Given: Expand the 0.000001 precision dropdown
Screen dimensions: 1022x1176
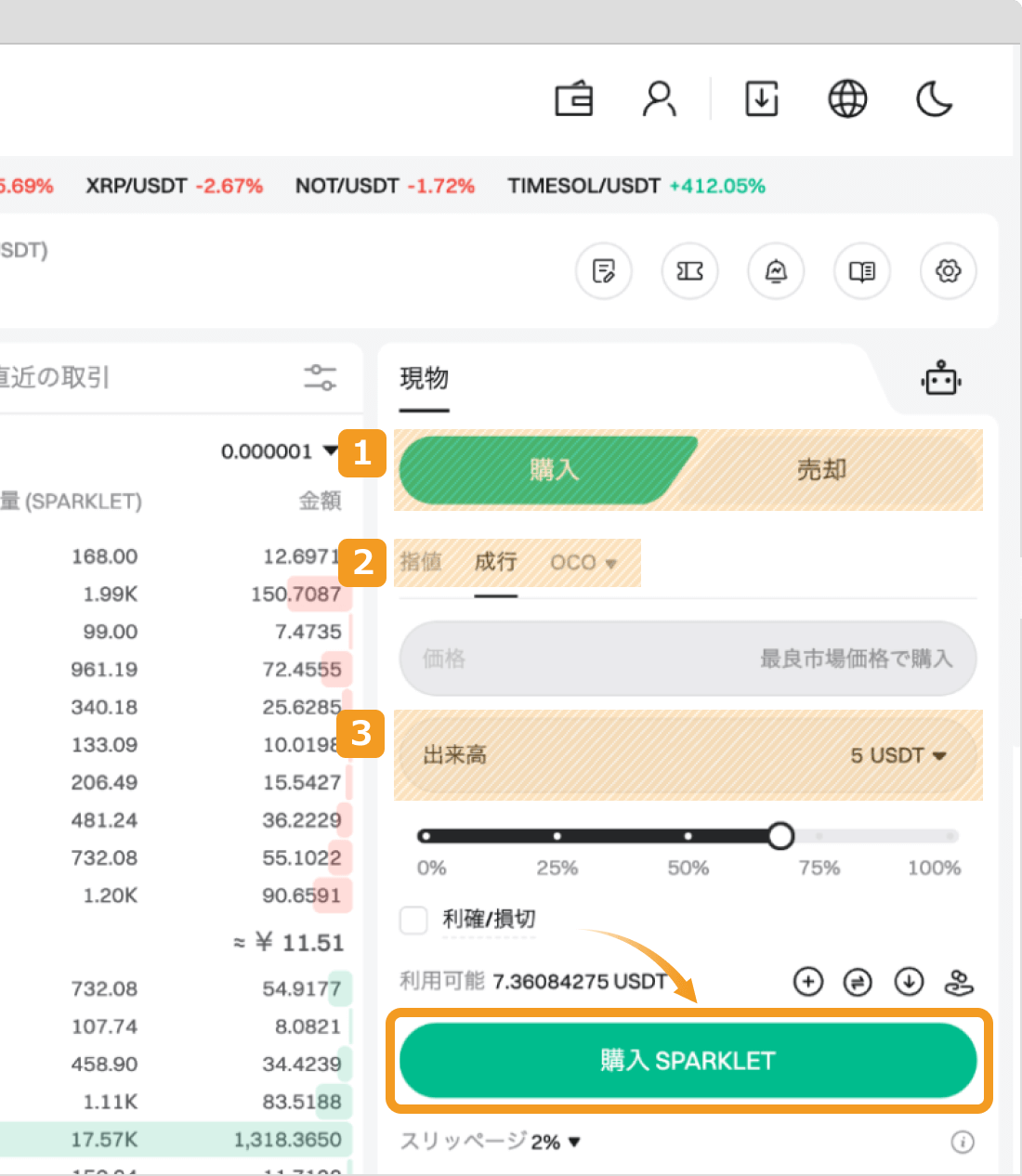Looking at the screenshot, I should point(279,451).
